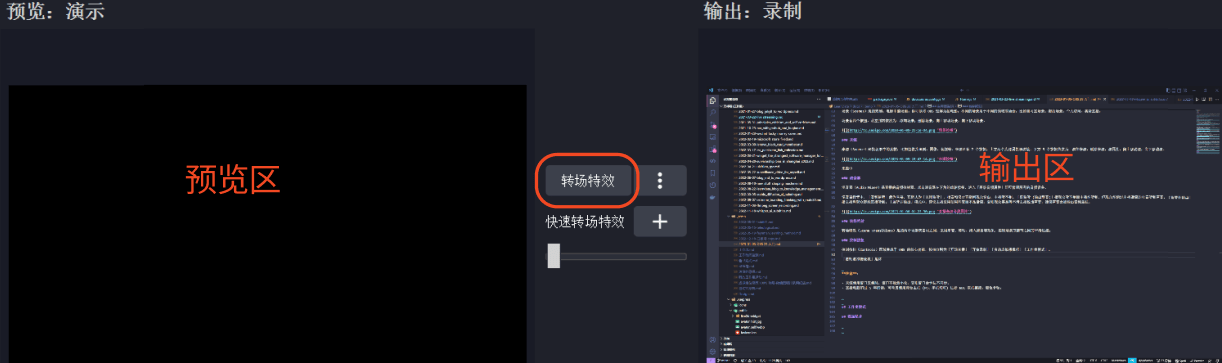The height and width of the screenshot is (363, 1222).
Task: Add a quick transition with the plus button
Action: pyautogui.click(x=660, y=221)
